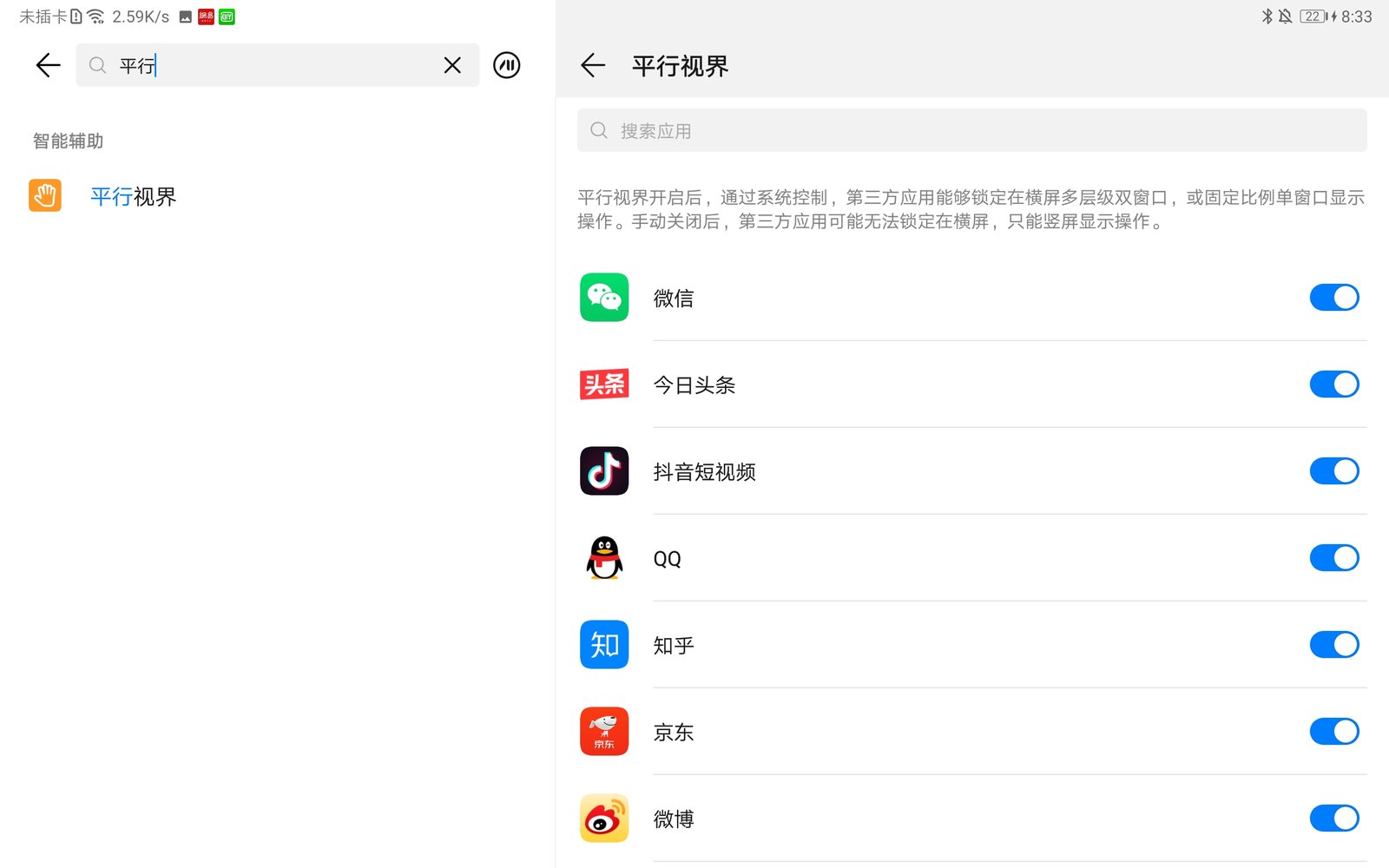
Task: Tap the voice assistant icon beside search
Action: [506, 65]
